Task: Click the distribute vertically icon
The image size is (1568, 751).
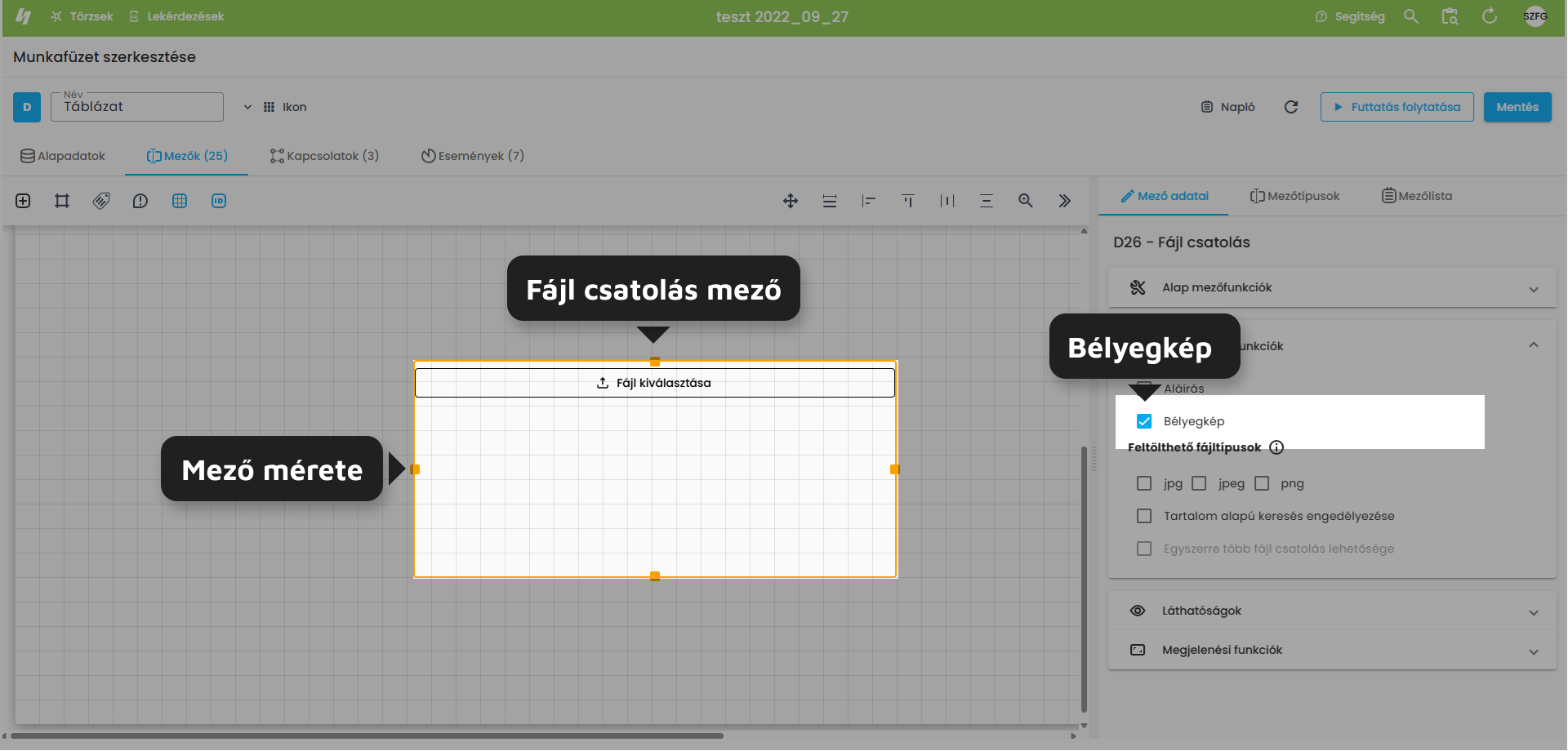Action: [987, 201]
